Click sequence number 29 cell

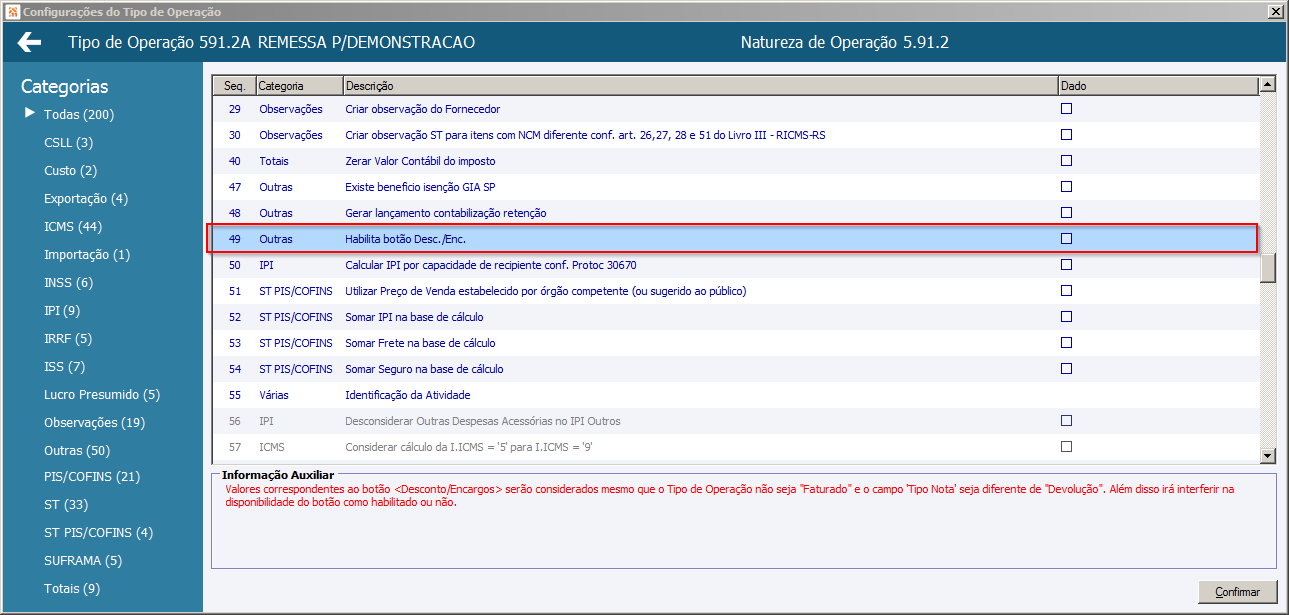[235, 108]
